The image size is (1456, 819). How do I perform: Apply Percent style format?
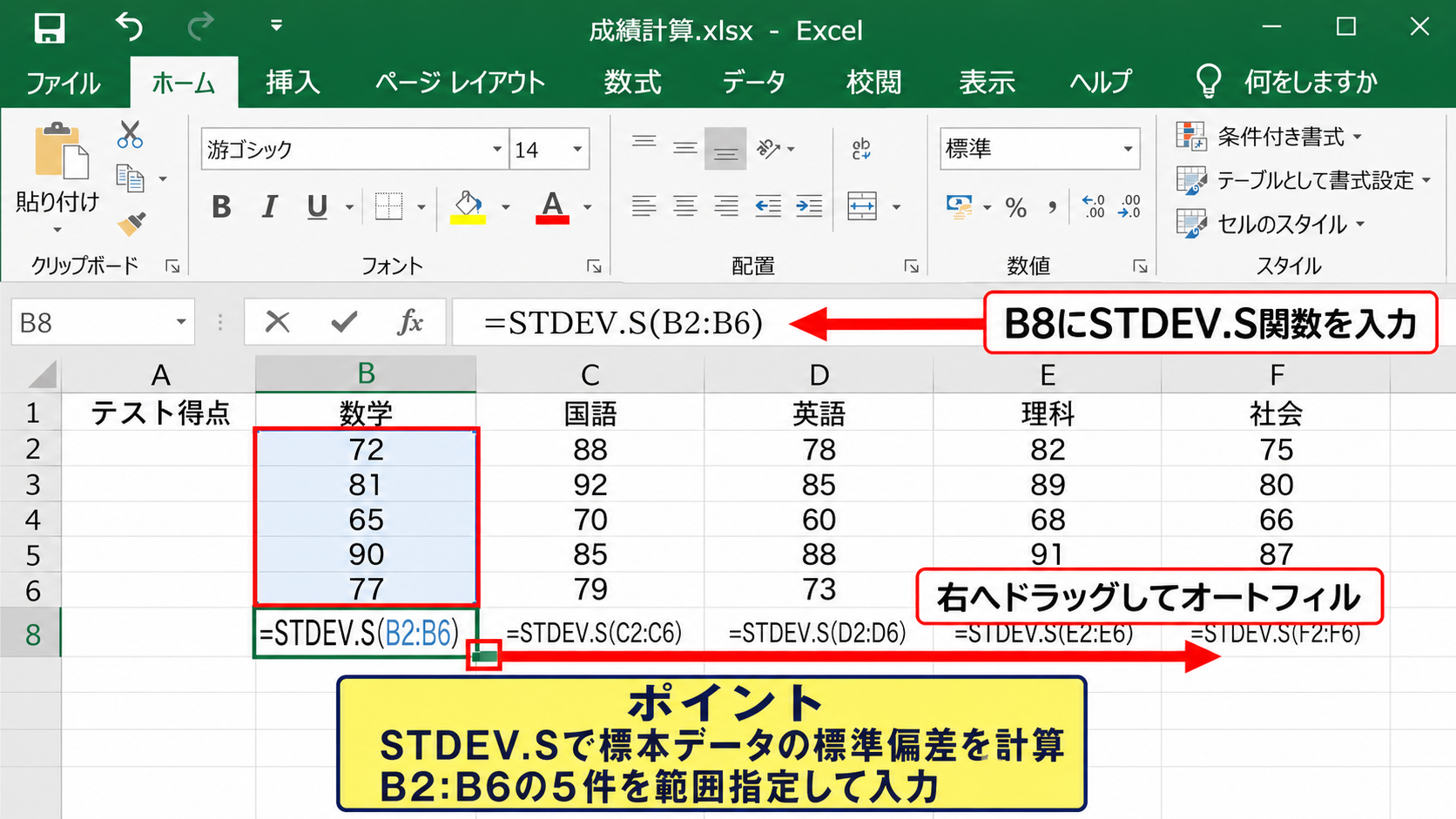tap(1015, 207)
